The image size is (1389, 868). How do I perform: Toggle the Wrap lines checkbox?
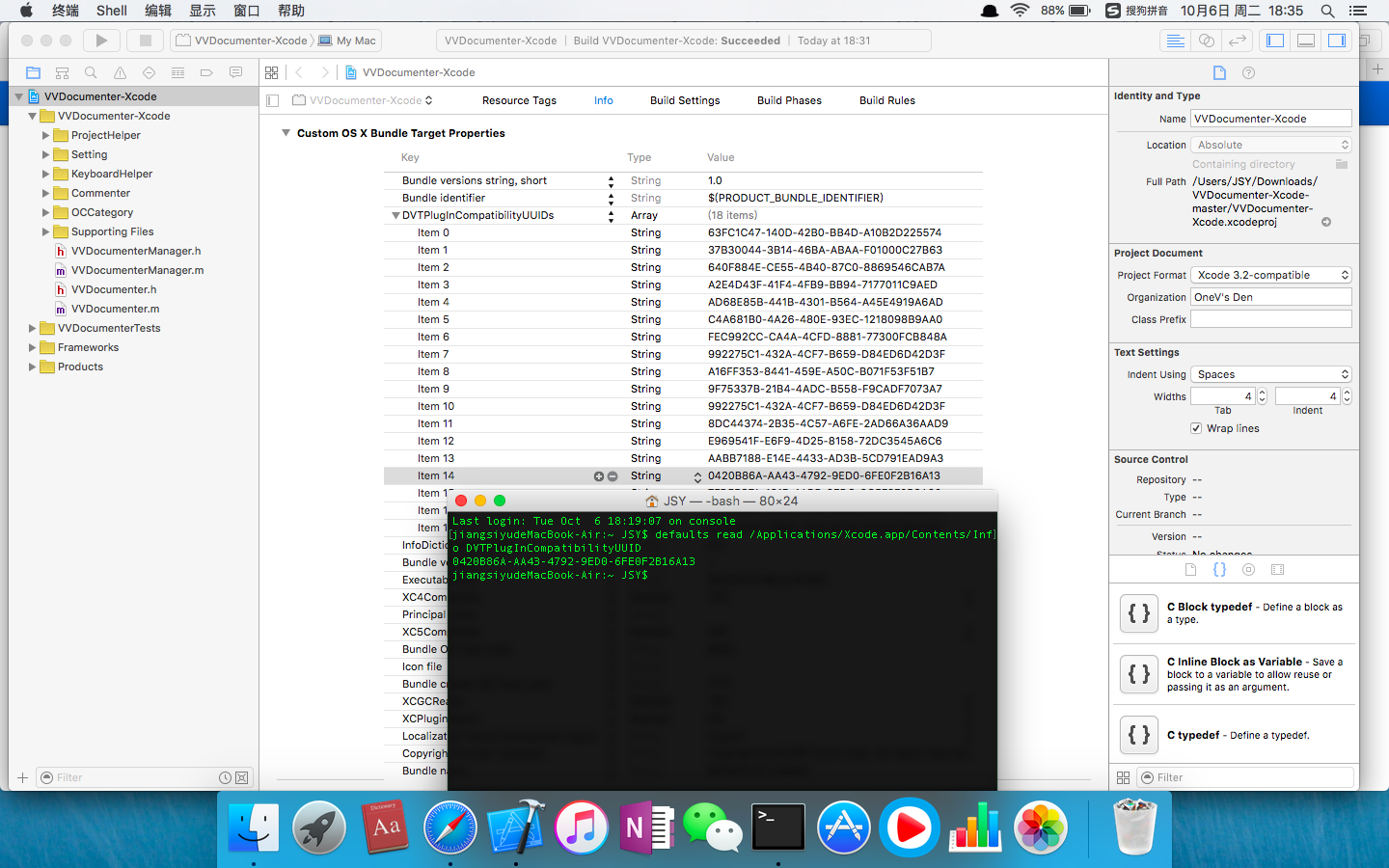click(1196, 428)
